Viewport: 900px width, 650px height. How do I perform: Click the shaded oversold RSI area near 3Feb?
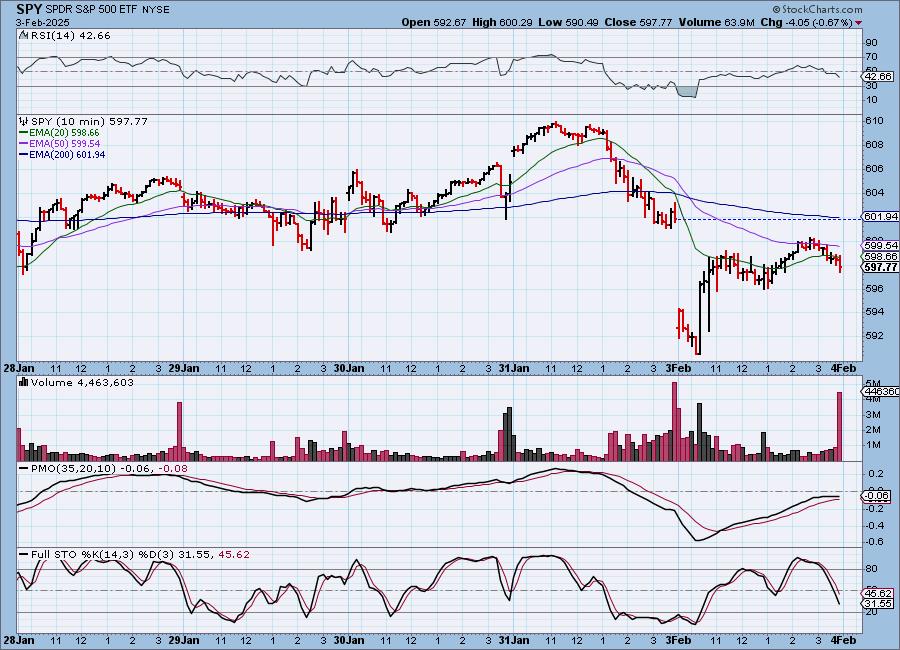point(688,92)
